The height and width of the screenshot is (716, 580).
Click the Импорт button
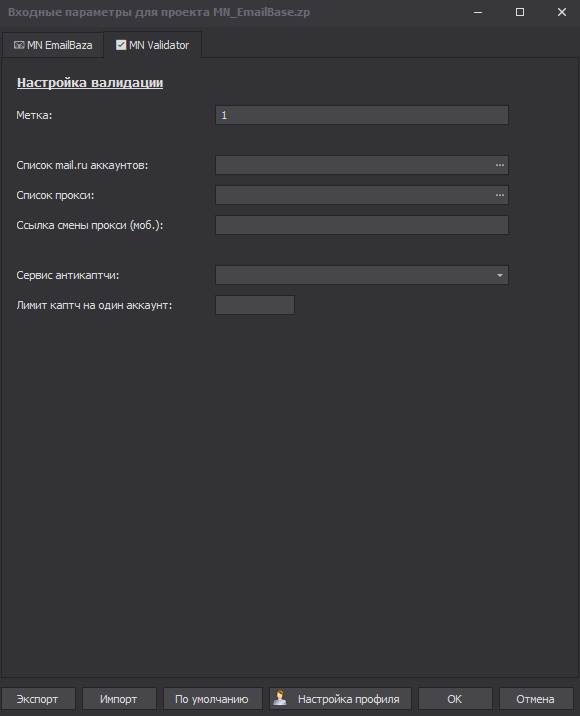(x=119, y=699)
